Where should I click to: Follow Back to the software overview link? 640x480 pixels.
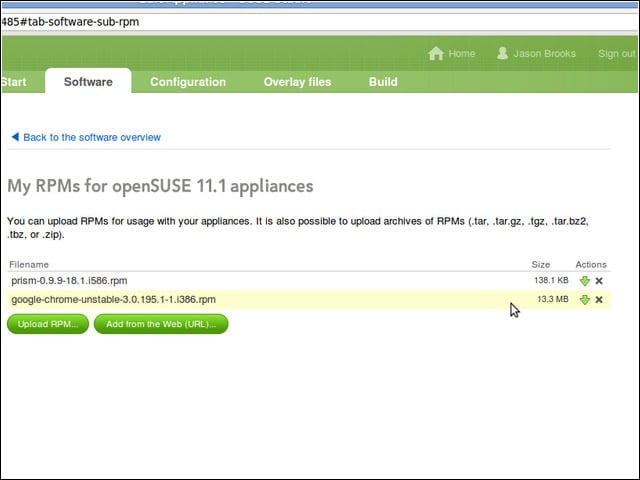pos(92,137)
